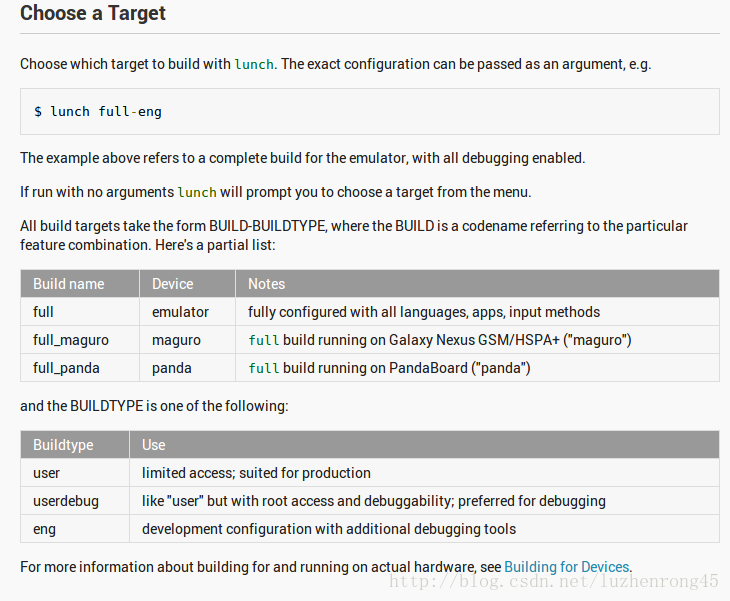Viewport: 730px width, 601px height.
Task: Open the Building for Devices link
Action: tap(566, 567)
